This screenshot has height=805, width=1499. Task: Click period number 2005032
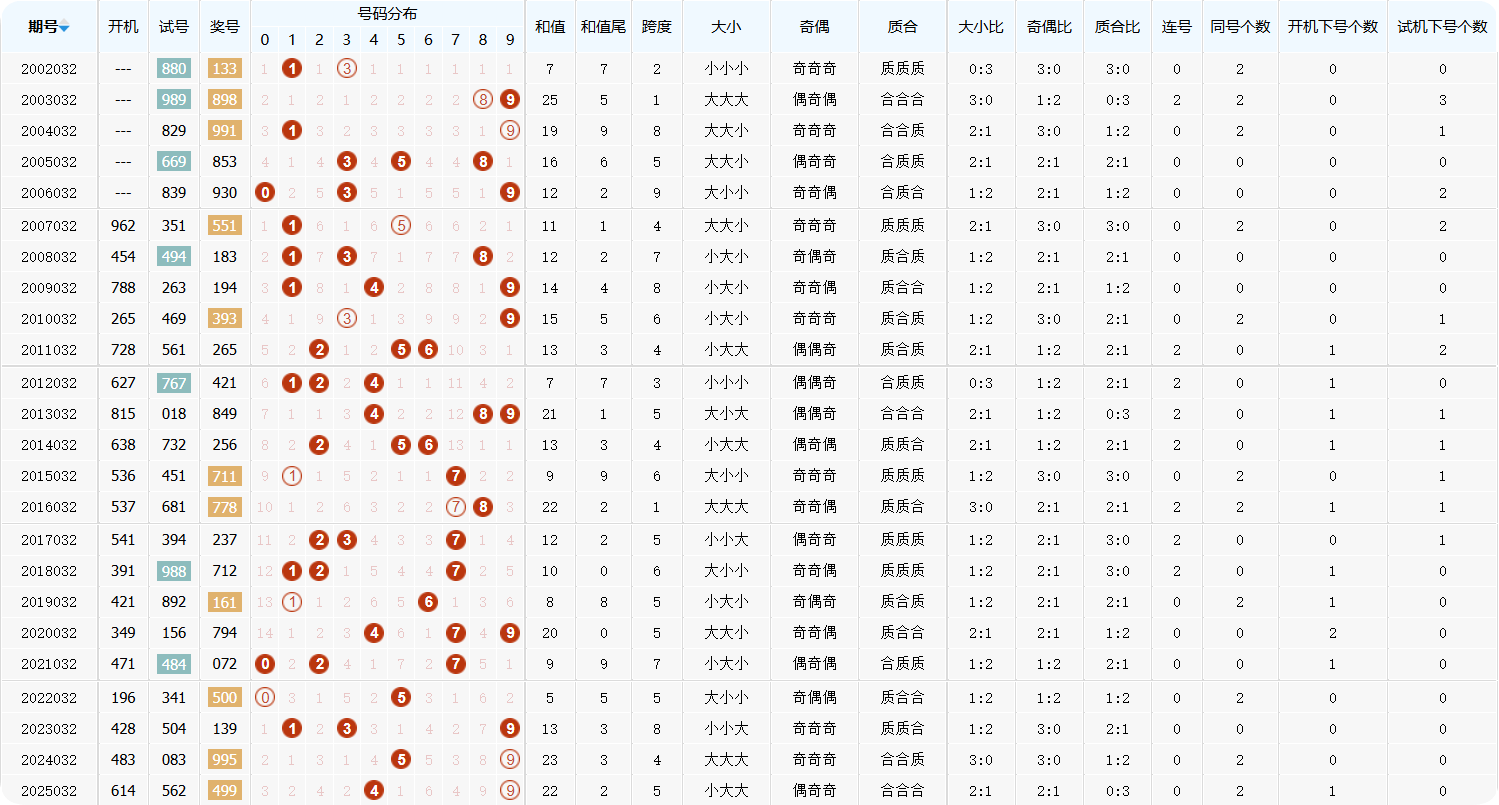[49, 163]
